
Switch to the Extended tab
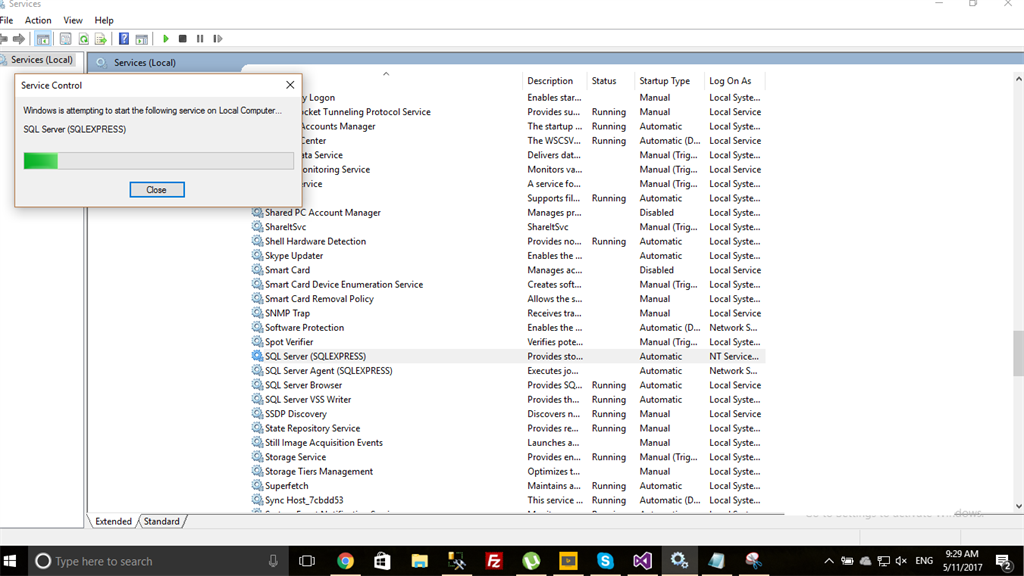click(113, 521)
